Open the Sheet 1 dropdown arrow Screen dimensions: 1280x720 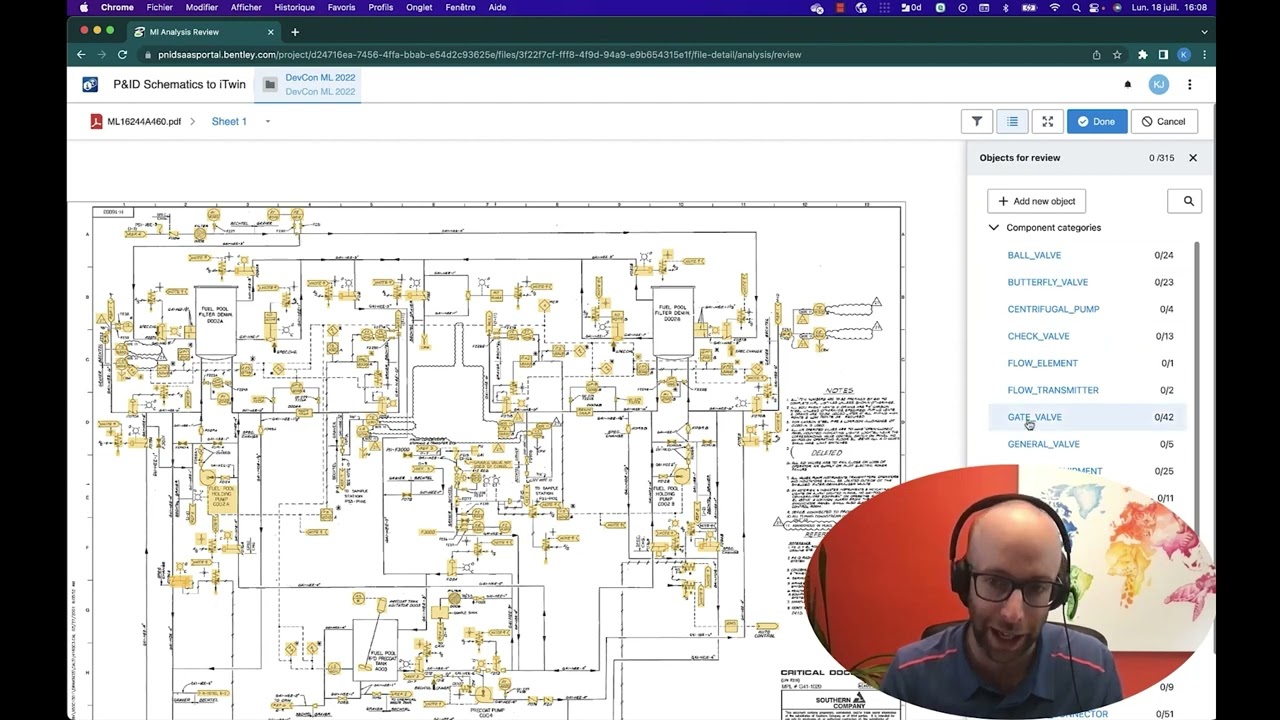click(267, 122)
